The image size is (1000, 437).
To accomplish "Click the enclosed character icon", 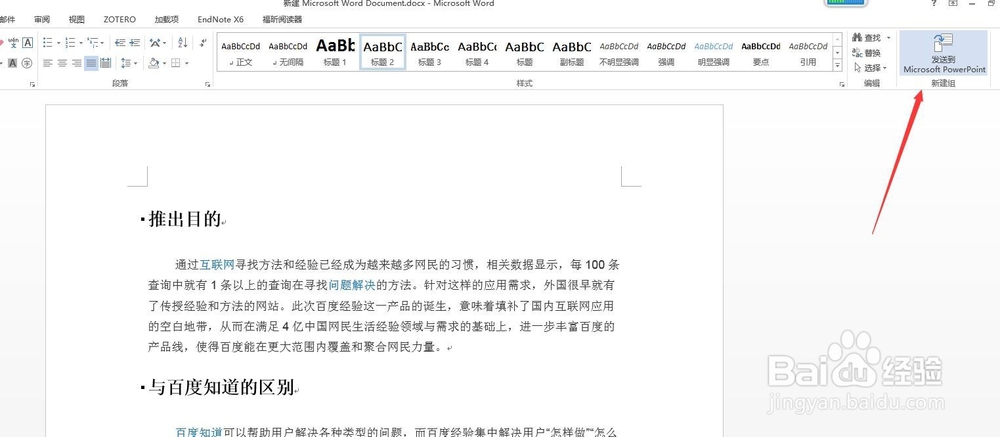I will 27,63.
